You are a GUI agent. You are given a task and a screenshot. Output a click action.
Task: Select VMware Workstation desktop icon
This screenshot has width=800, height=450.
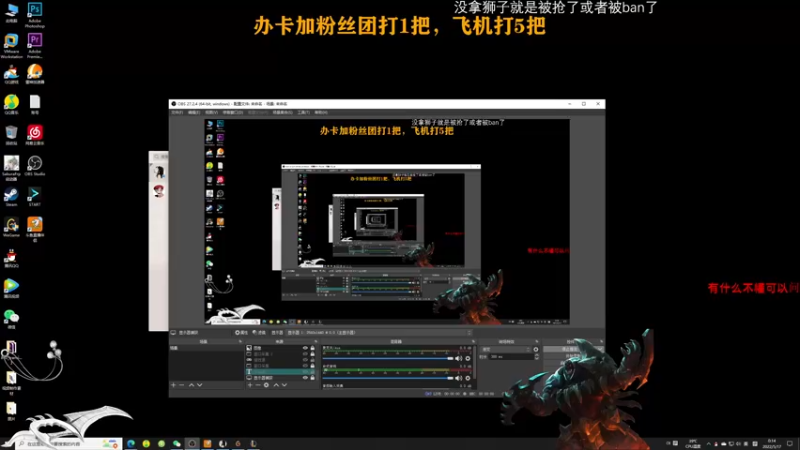[11, 45]
